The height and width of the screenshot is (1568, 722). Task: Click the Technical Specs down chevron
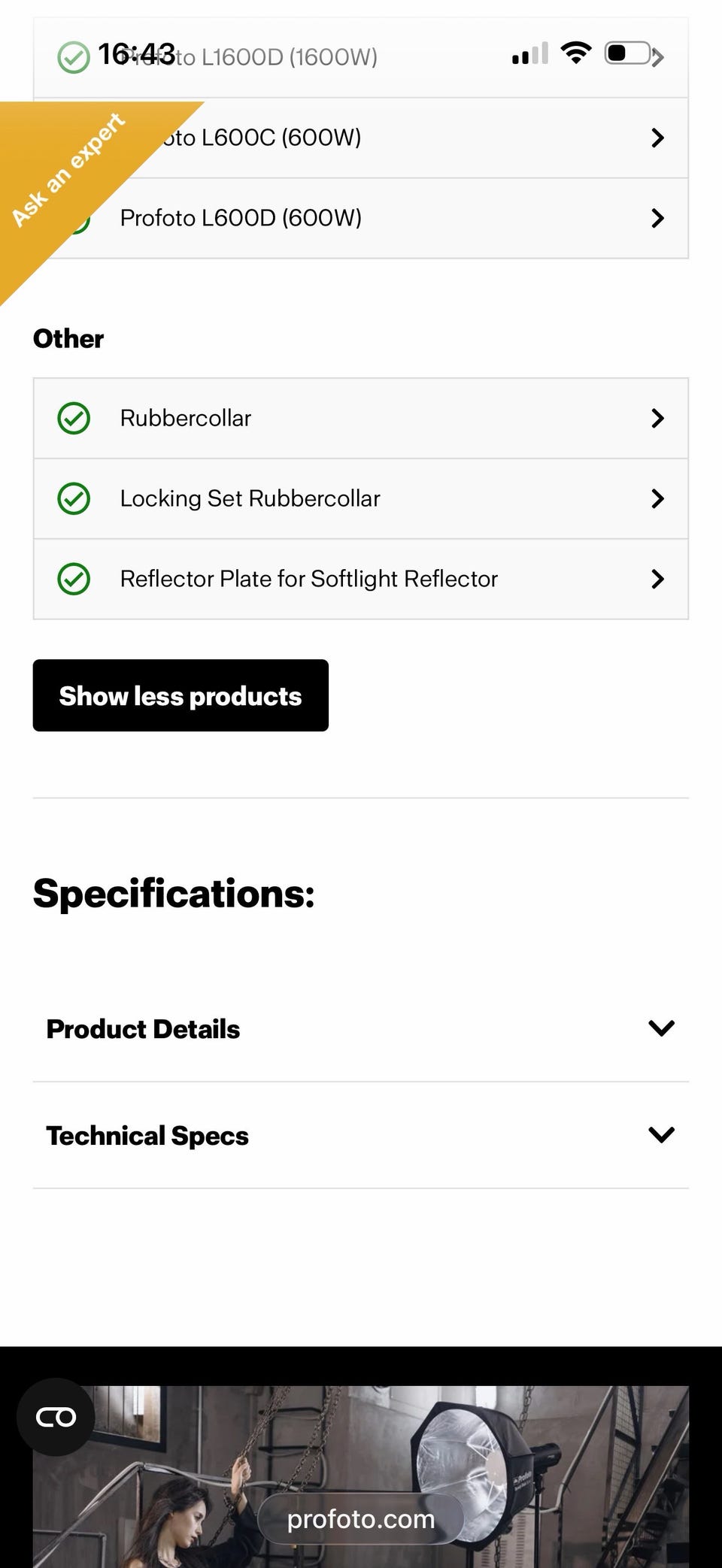click(661, 1134)
